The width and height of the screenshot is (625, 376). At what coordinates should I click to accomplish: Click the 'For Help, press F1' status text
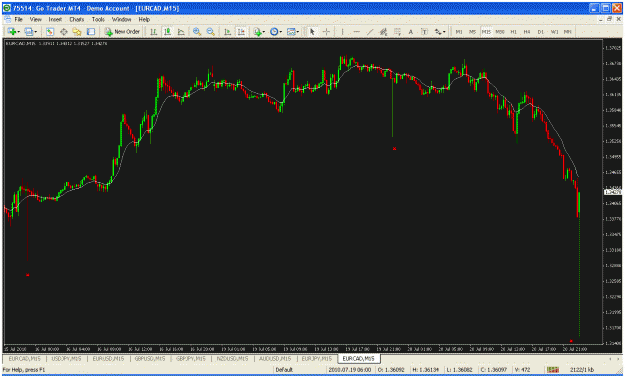click(x=24, y=370)
